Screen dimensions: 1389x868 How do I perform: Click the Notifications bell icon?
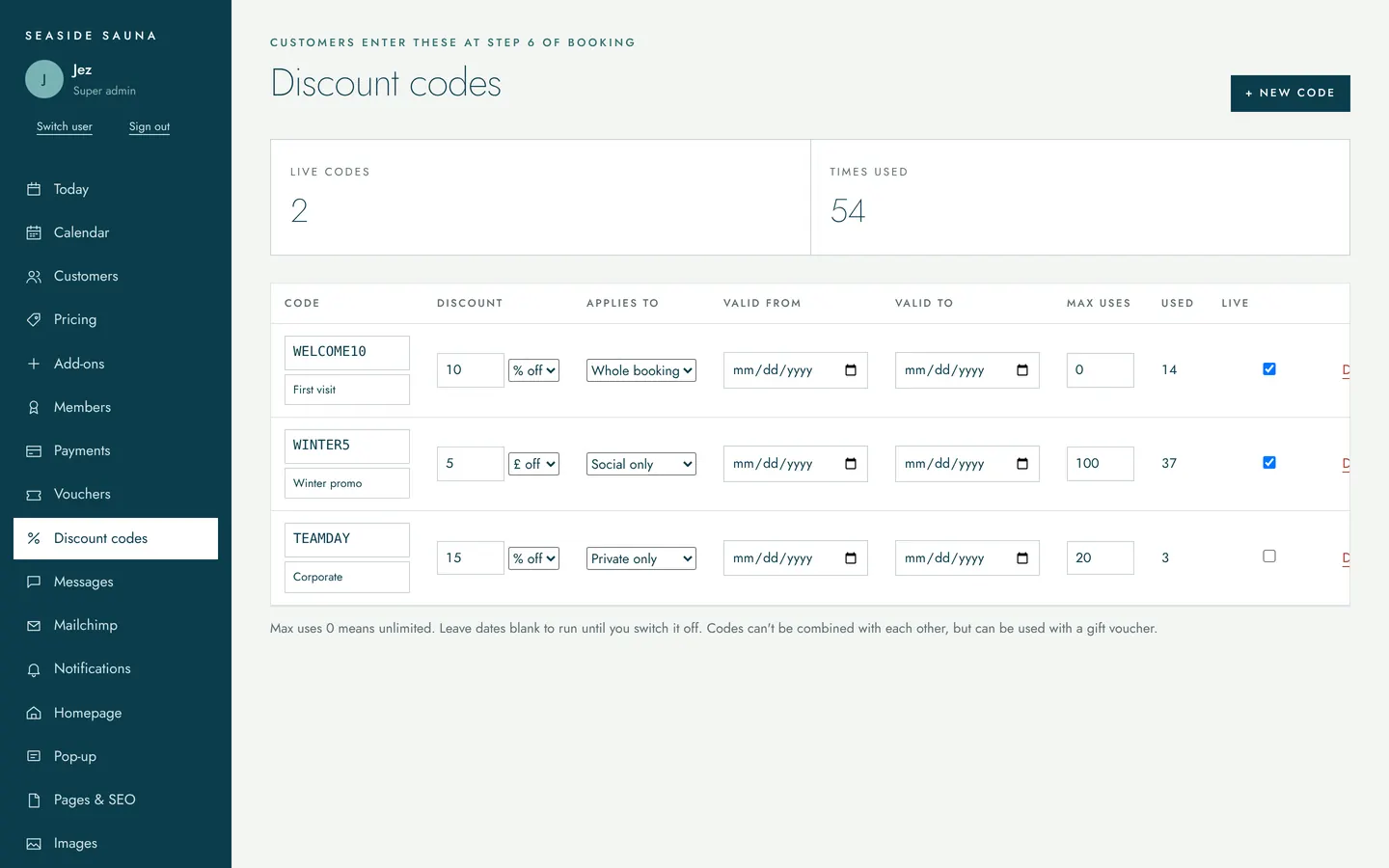click(34, 669)
